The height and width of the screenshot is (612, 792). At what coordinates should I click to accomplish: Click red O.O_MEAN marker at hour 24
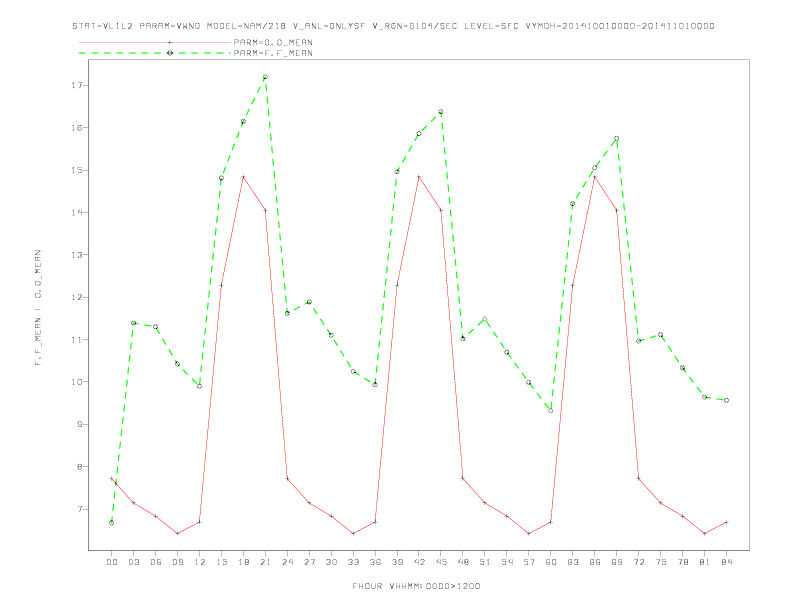point(287,478)
